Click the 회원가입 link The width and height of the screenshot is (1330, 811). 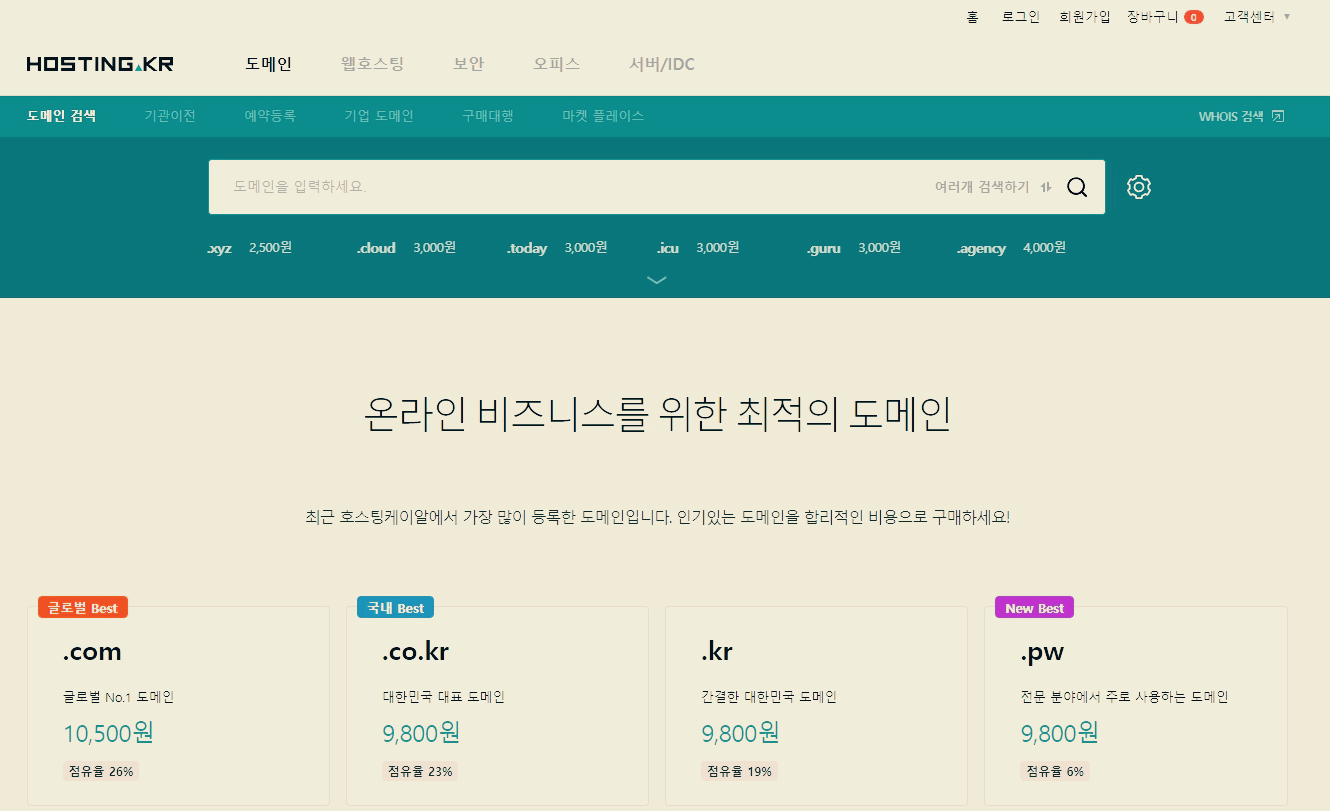click(x=1085, y=16)
